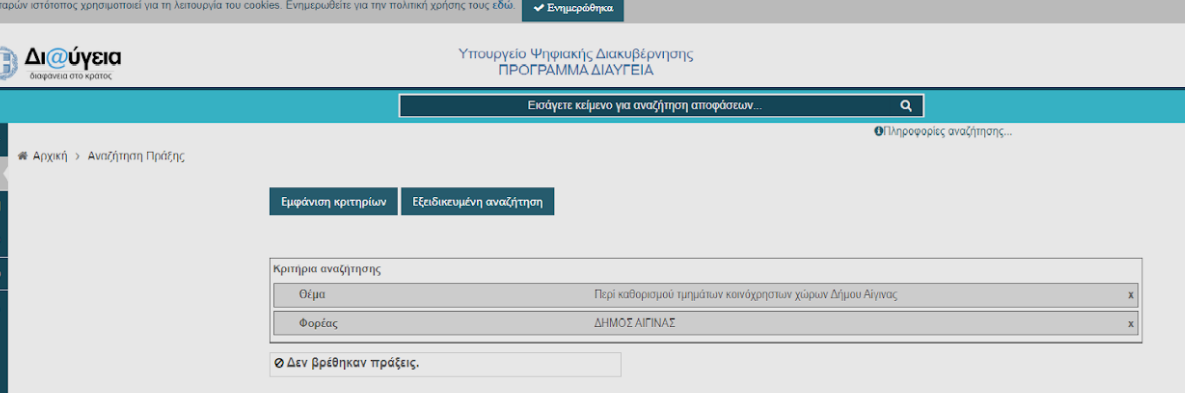Viewport: 1185px width, 393px height.
Task: Click the home icon in breadcrumb
Action: (x=23, y=156)
